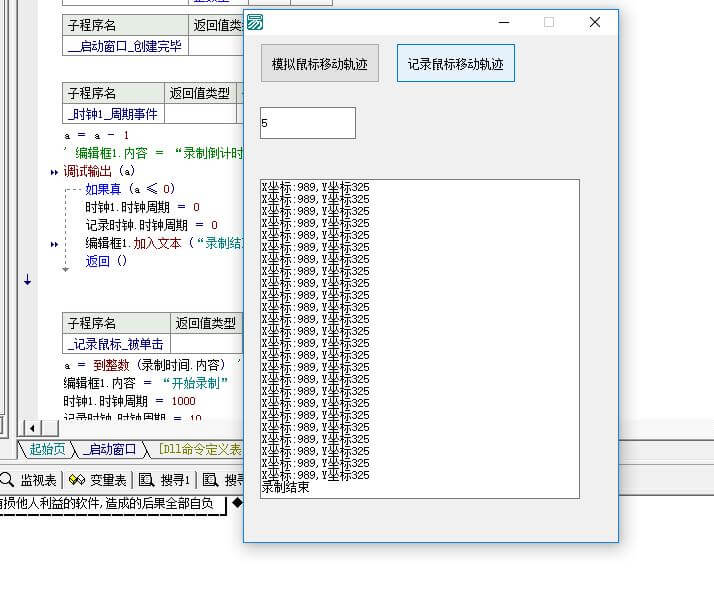This screenshot has height=595, width=714.
Task: Select the _时钟1_周期事件 subroutine name cell
Action: click(112, 114)
